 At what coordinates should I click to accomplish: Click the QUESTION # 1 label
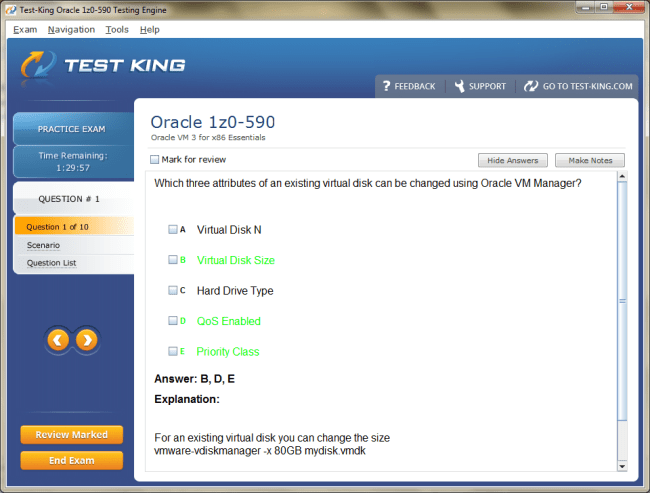click(69, 199)
